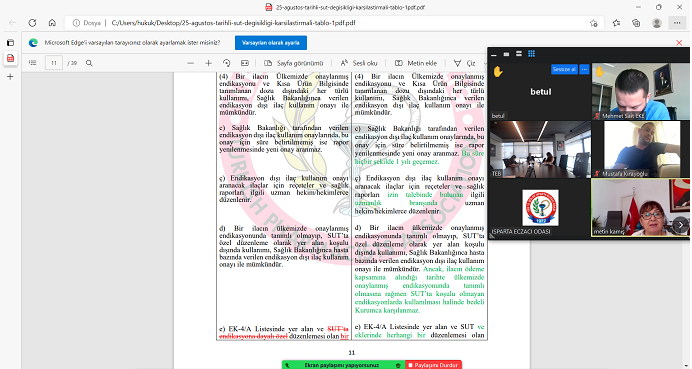Show the 'Dosya' site information
692x369 pixels.
point(86,23)
